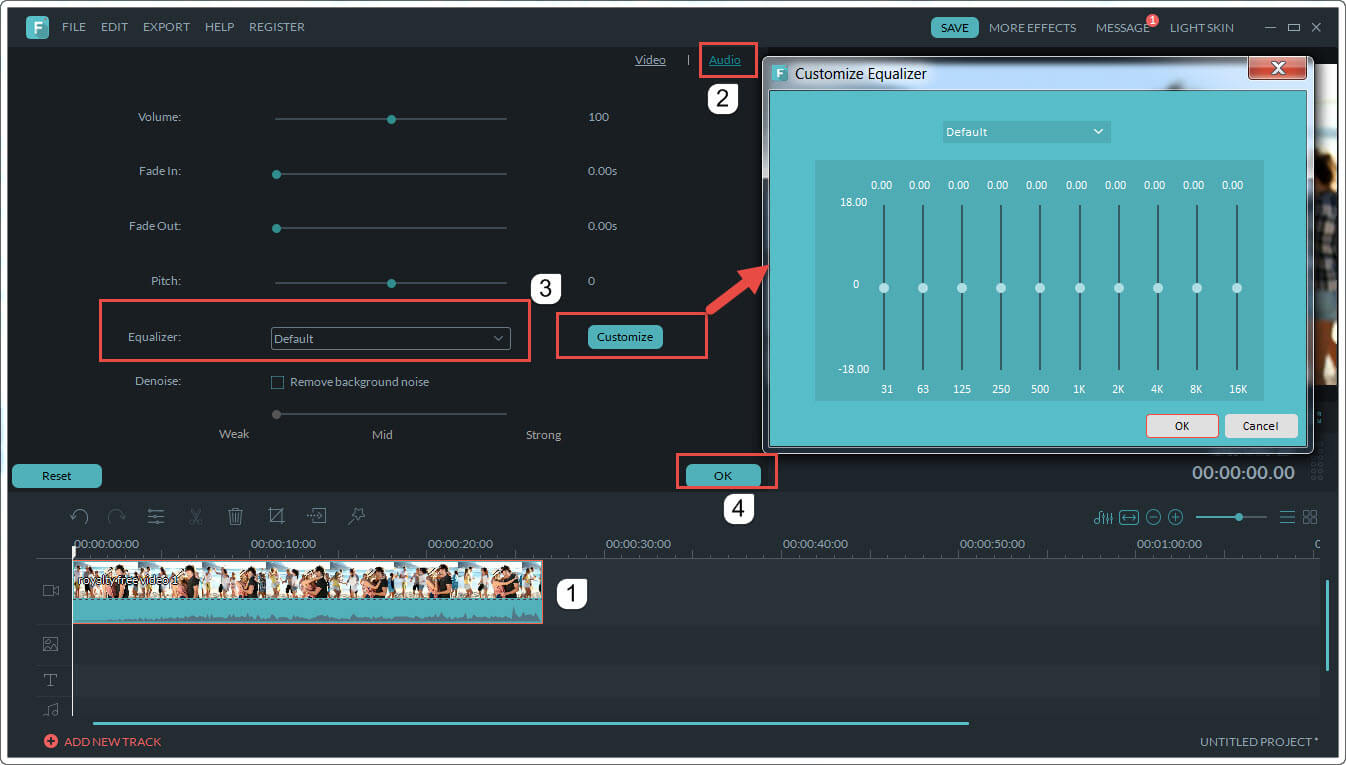
Task: Open the crop tool icon
Action: pyautogui.click(x=276, y=515)
